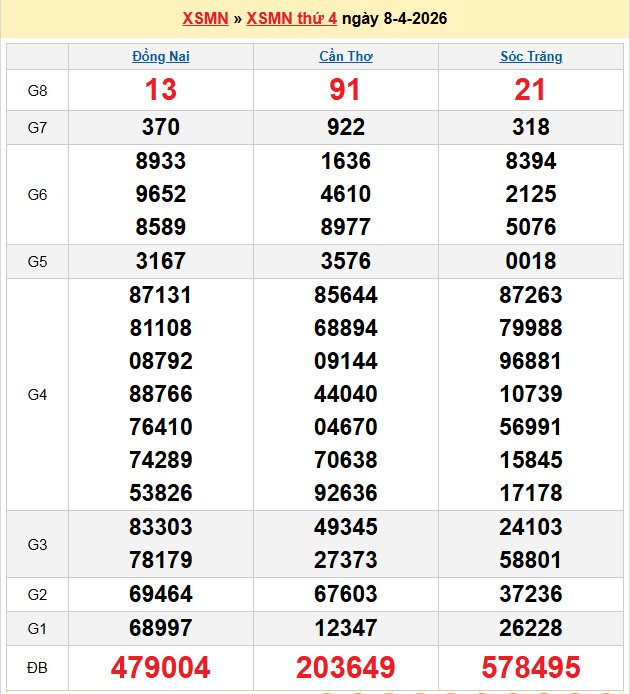The image size is (630, 694).
Task: Click the red G8 number 91
Action: coord(345,90)
